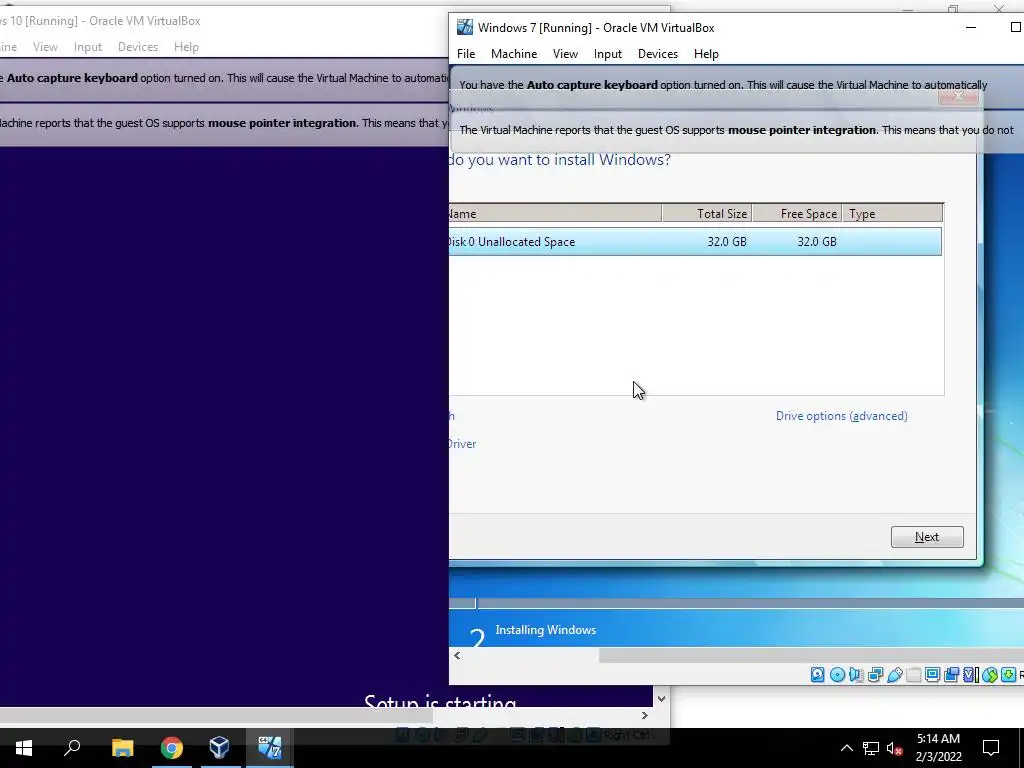Open the Windows Start menu
Viewport: 1024px width, 768px height.
[24, 747]
